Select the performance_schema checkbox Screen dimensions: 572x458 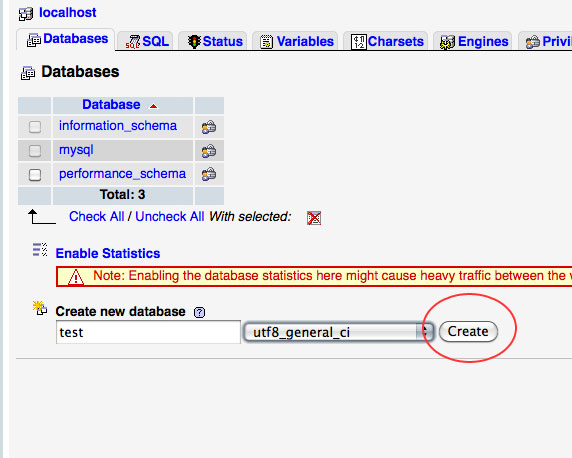(35, 175)
